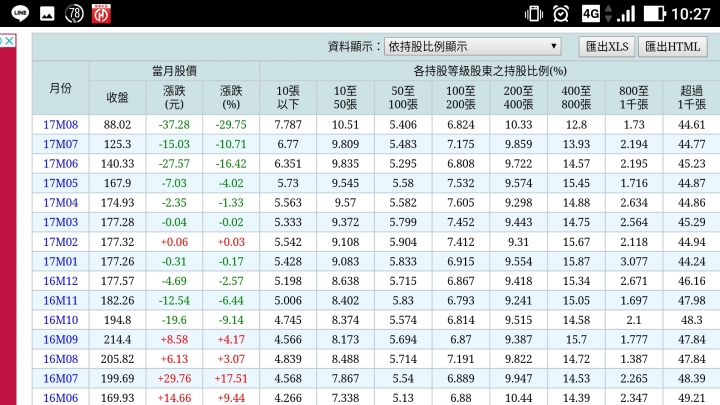Open the 16M08 month link
720x405 pixels.
click(x=61, y=359)
